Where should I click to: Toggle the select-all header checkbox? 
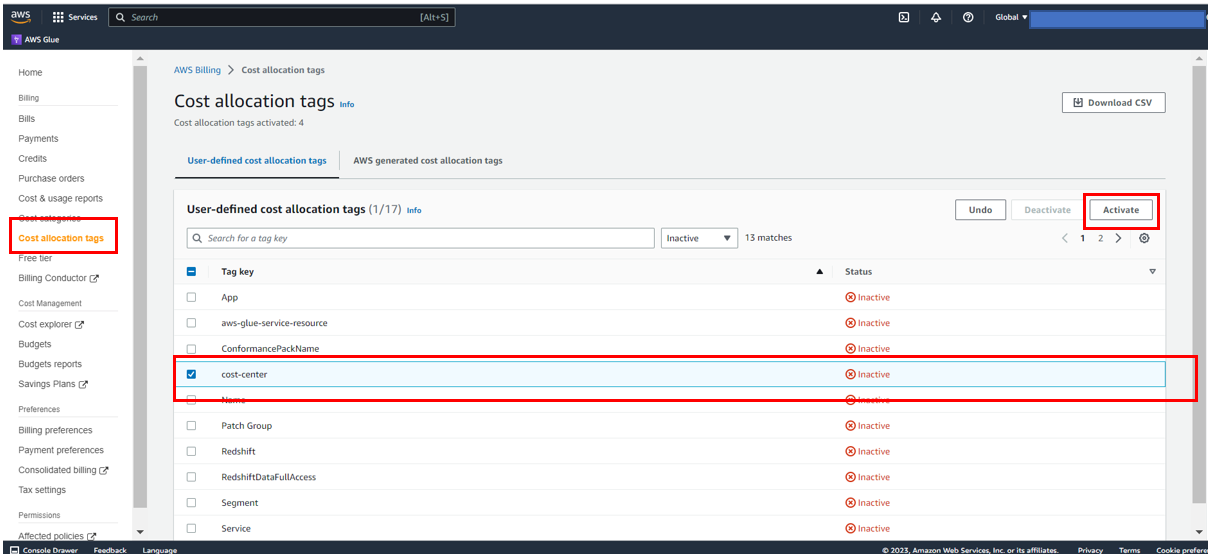(x=192, y=272)
